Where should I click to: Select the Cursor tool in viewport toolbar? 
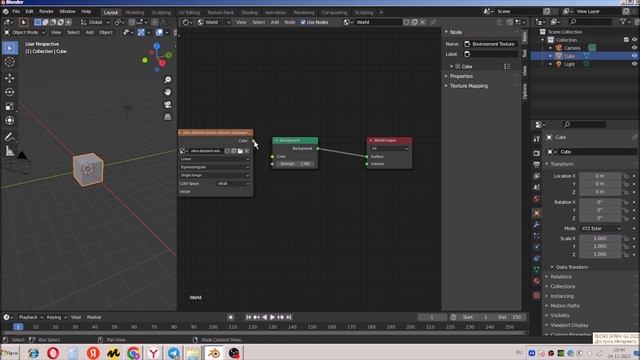click(10, 62)
